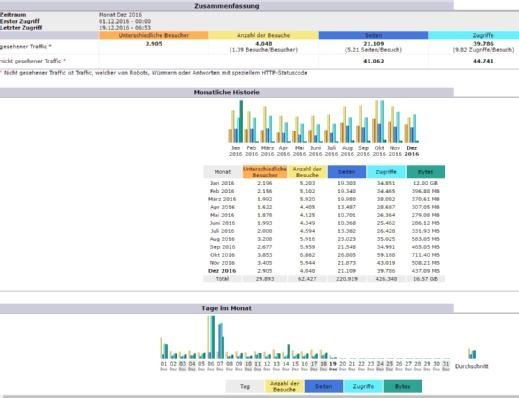Select the Dez 2016 row in monthly table
Image resolution: width=519 pixels, height=398 pixels.
pyautogui.click(x=324, y=271)
